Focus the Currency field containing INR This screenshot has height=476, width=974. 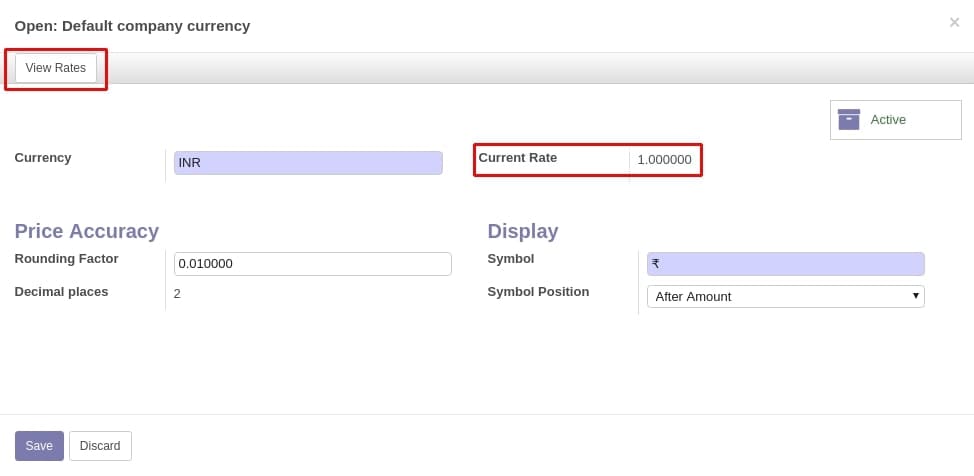[x=308, y=163]
